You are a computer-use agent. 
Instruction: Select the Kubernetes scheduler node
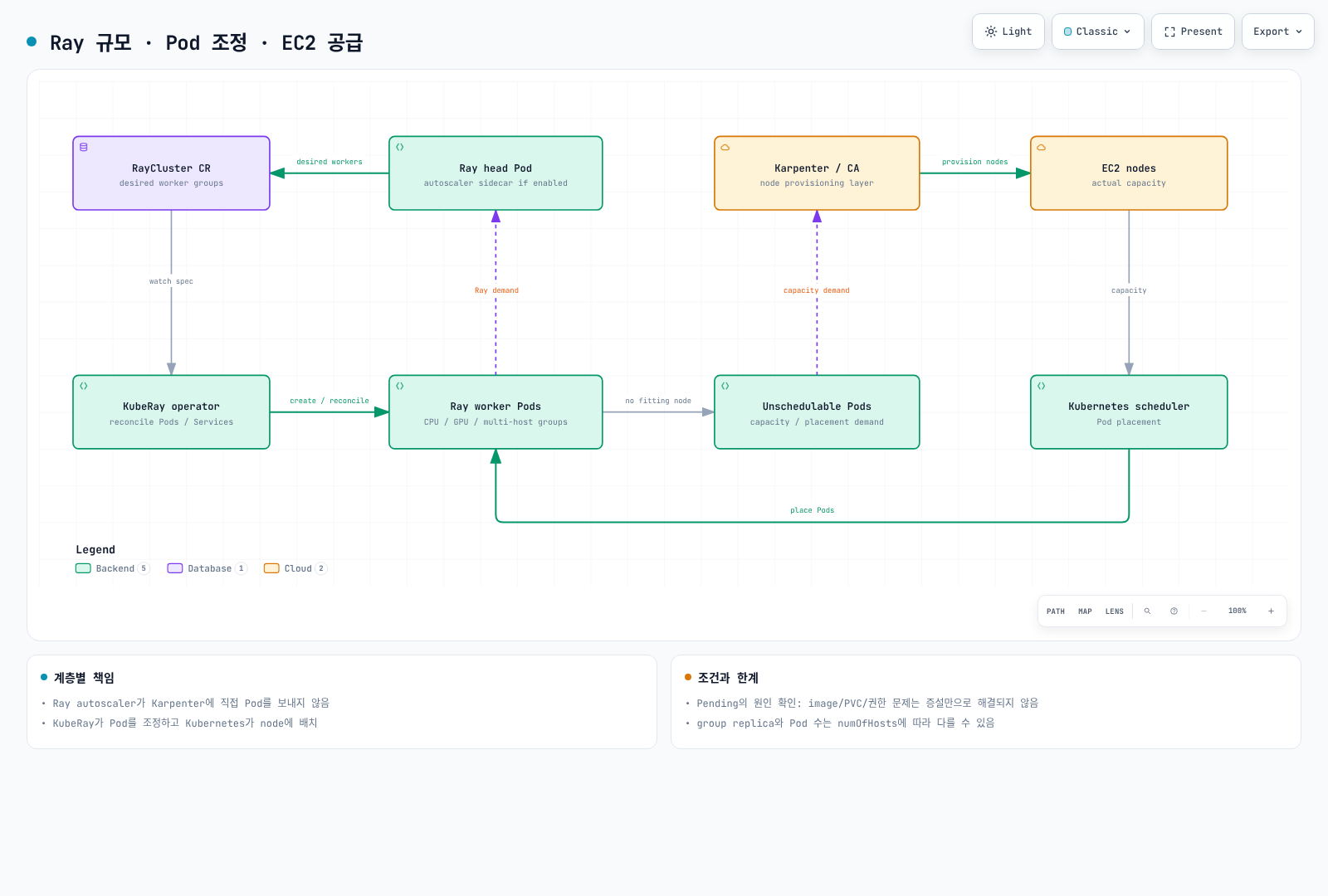1129,412
